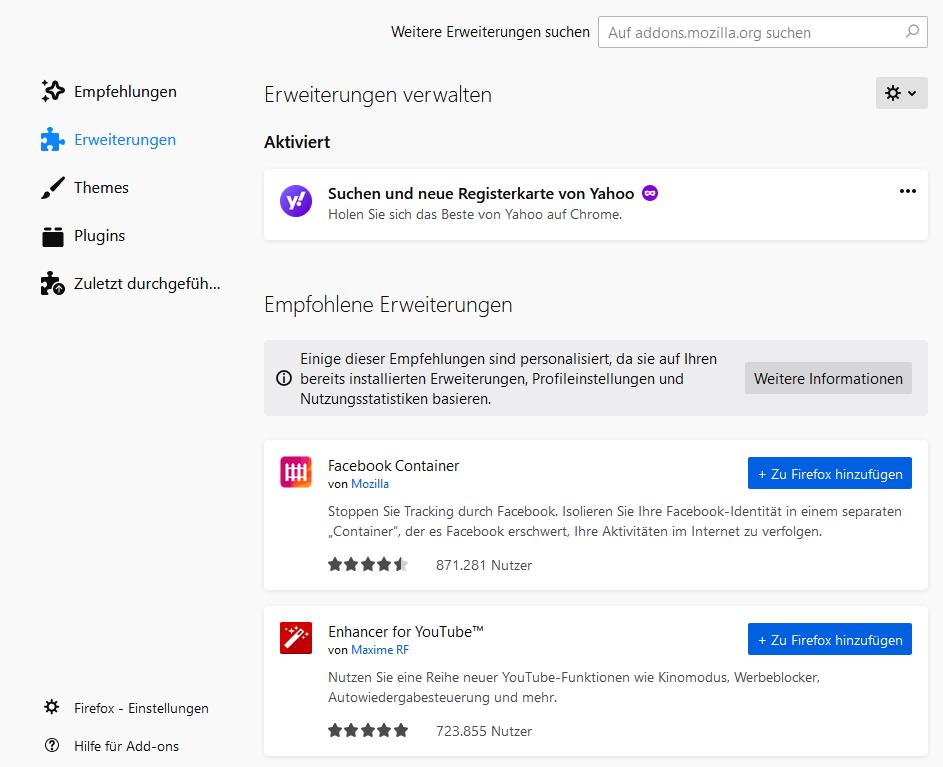
Task: Click the Enhancer for YouTube title
Action: (406, 632)
